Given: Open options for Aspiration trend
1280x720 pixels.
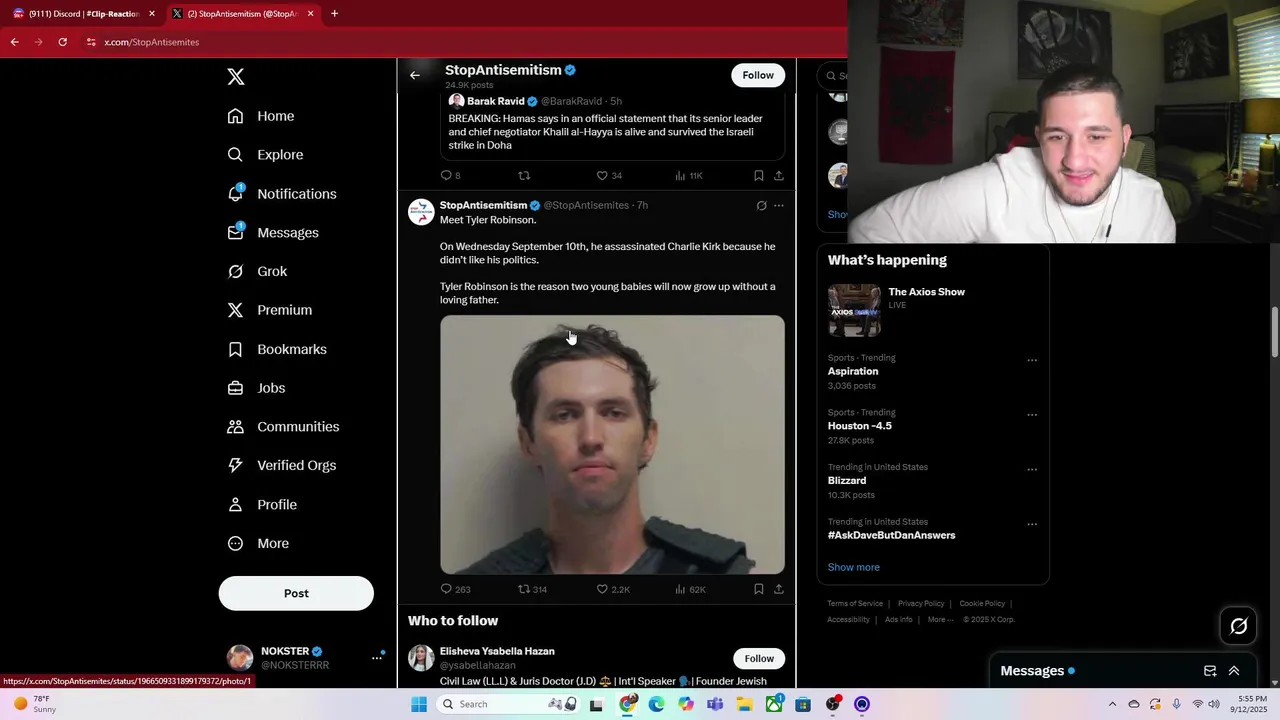Looking at the screenshot, I should tap(1032, 360).
